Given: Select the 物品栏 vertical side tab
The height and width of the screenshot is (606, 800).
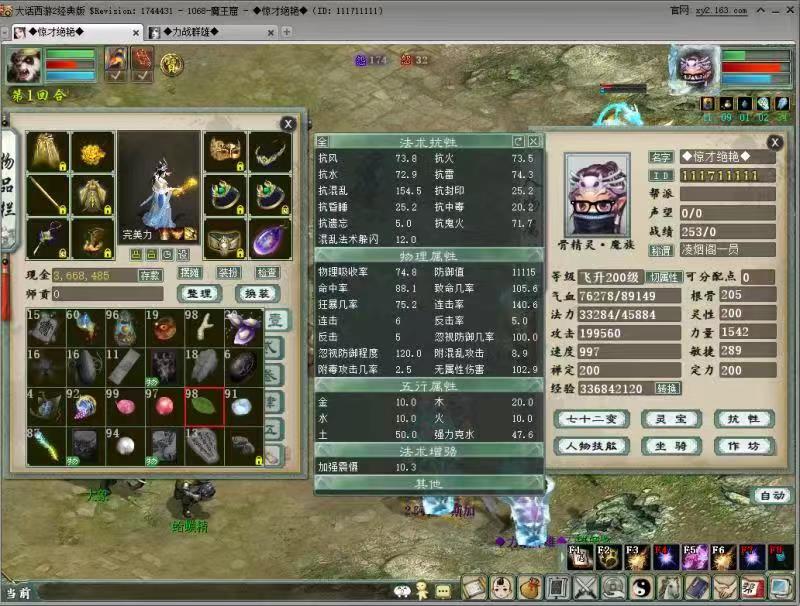Looking at the screenshot, I should (x=9, y=191).
